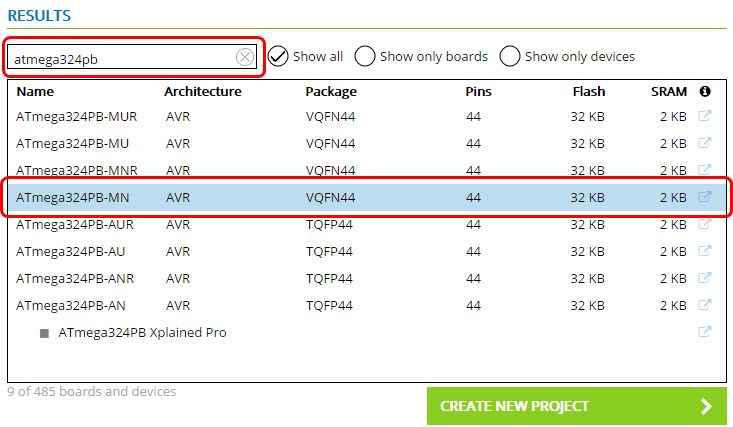This screenshot has width=733, height=427.
Task: Open external link for ATmega324PB-MN
Action: tap(704, 197)
